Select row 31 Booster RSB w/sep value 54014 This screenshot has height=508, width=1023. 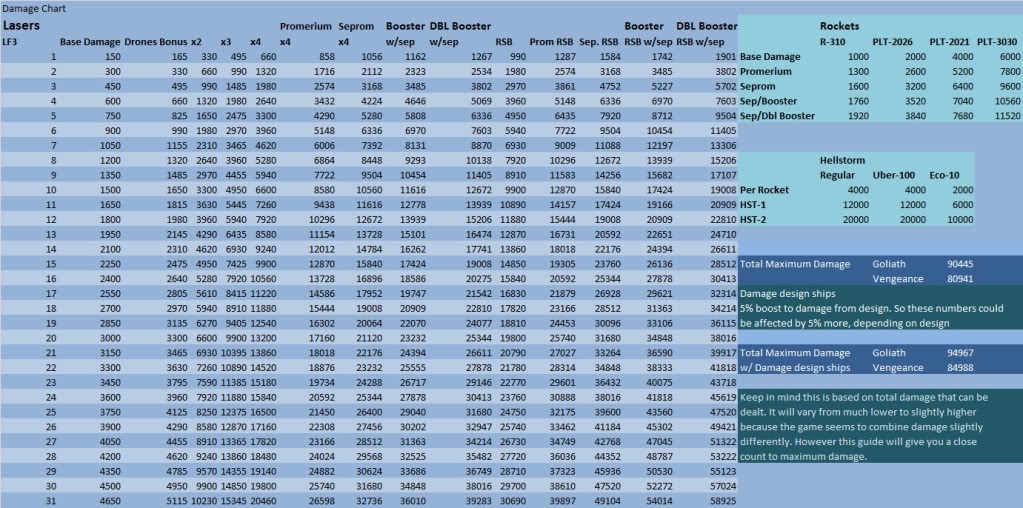658,501
